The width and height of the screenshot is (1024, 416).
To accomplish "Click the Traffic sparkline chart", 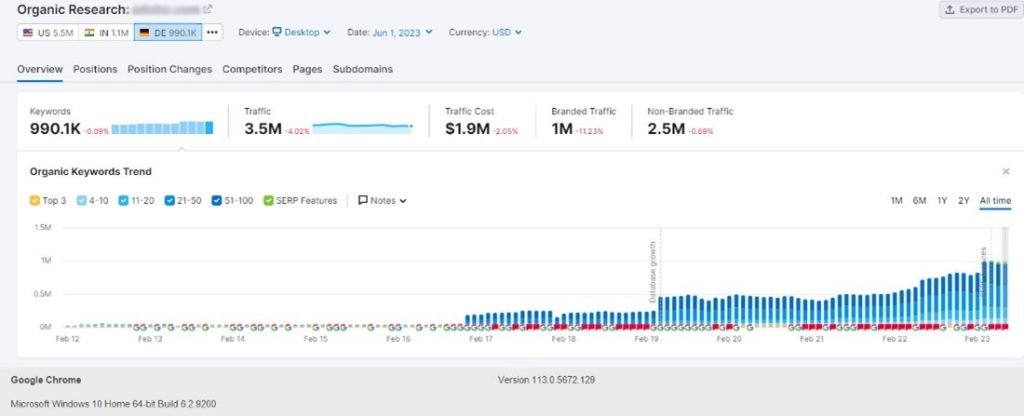I will point(362,127).
